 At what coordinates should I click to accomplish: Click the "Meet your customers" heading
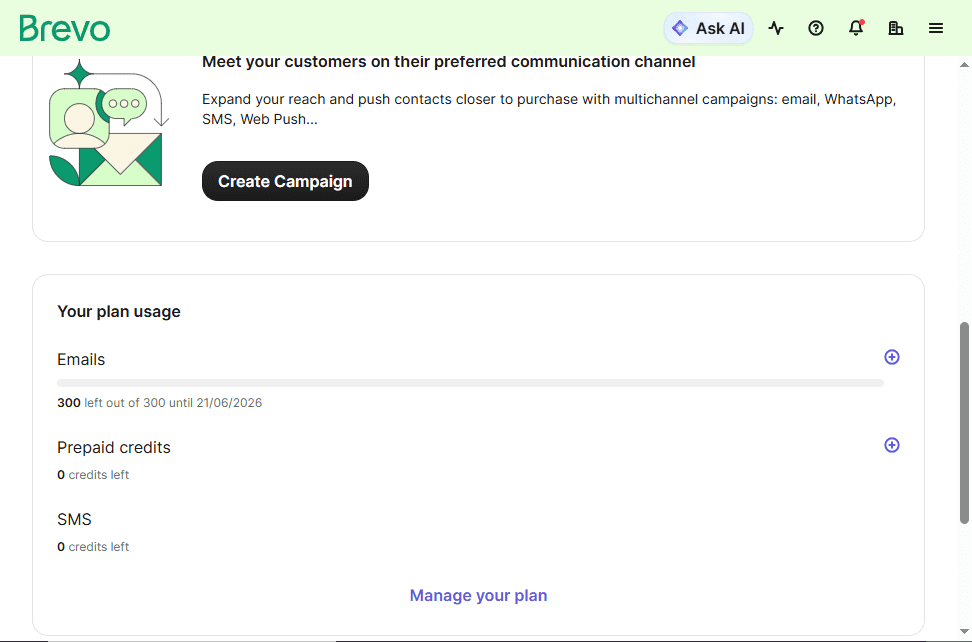pos(449,62)
